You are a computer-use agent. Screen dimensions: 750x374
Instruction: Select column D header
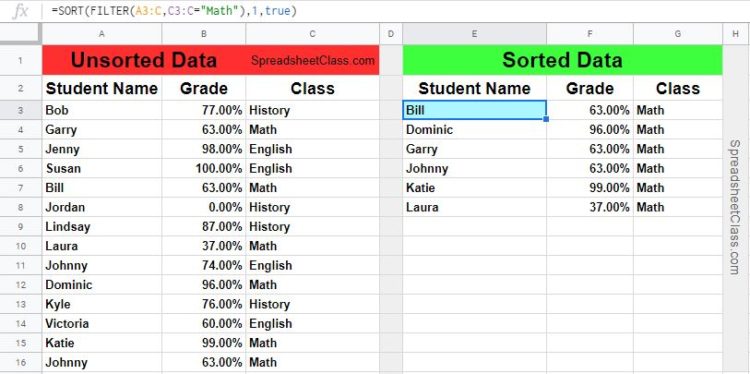pos(391,33)
